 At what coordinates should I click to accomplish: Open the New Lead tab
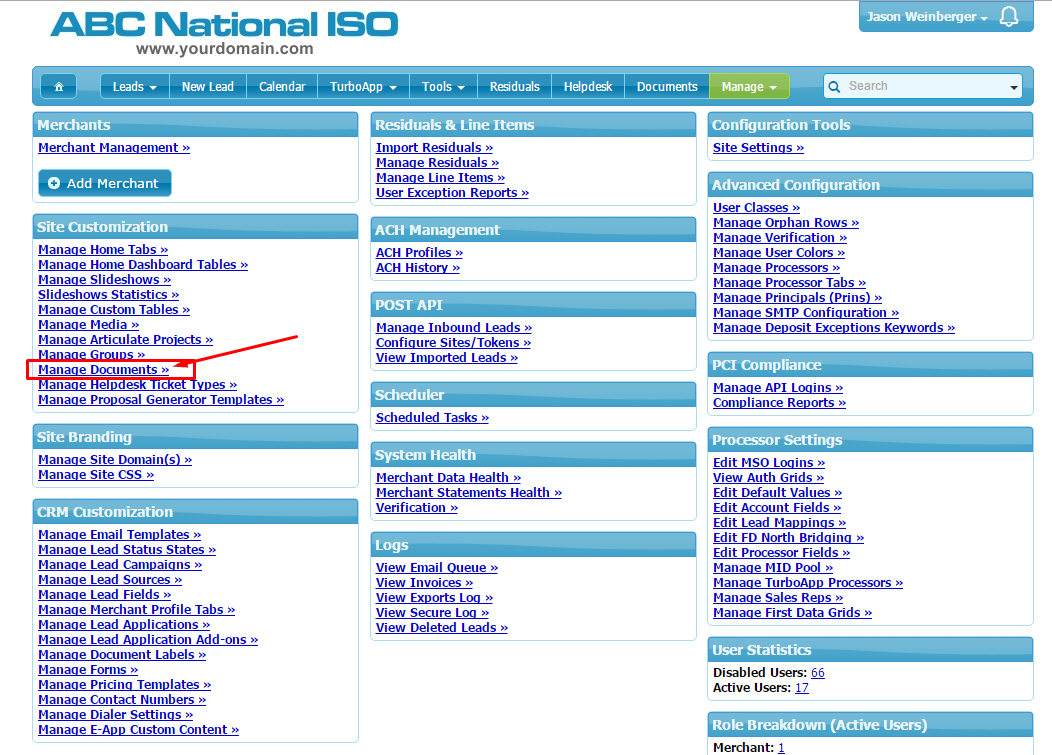tap(208, 87)
